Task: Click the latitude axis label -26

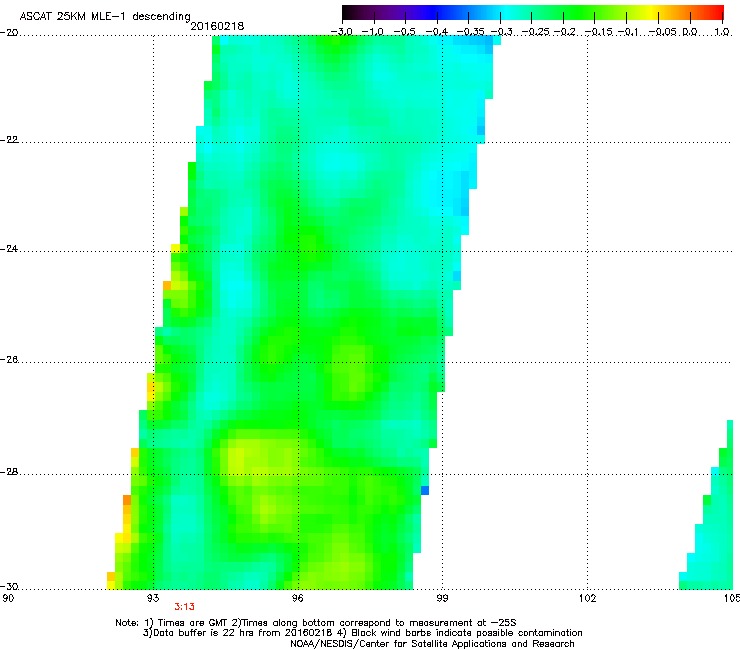Action: tap(9, 360)
